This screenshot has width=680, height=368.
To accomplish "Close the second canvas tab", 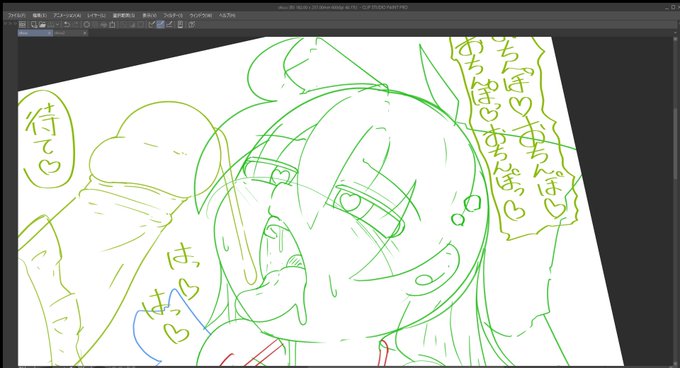I will [85, 33].
